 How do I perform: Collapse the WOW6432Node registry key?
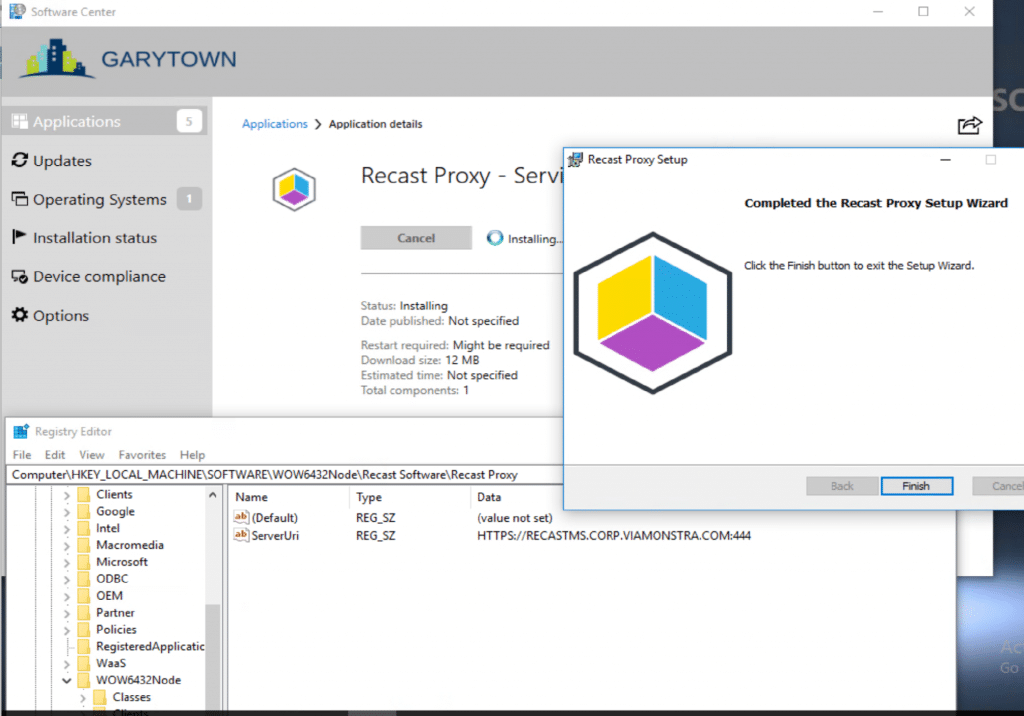click(x=67, y=680)
